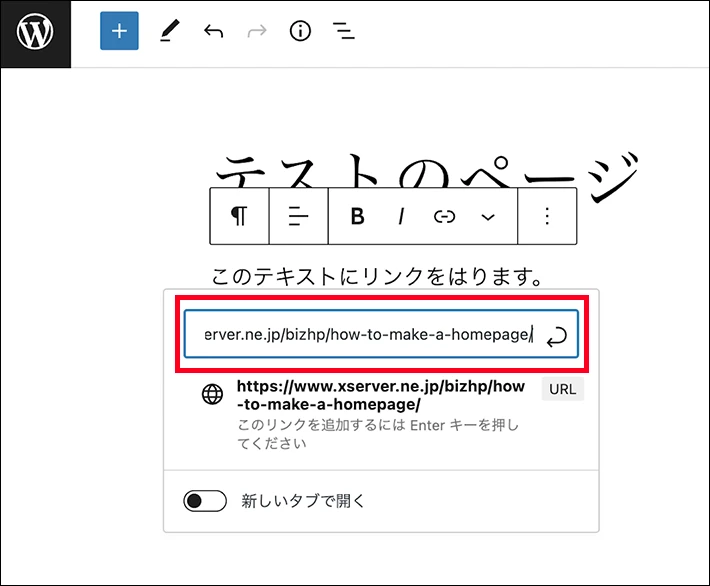
Task: Click the redo arrow
Action: click(257, 32)
